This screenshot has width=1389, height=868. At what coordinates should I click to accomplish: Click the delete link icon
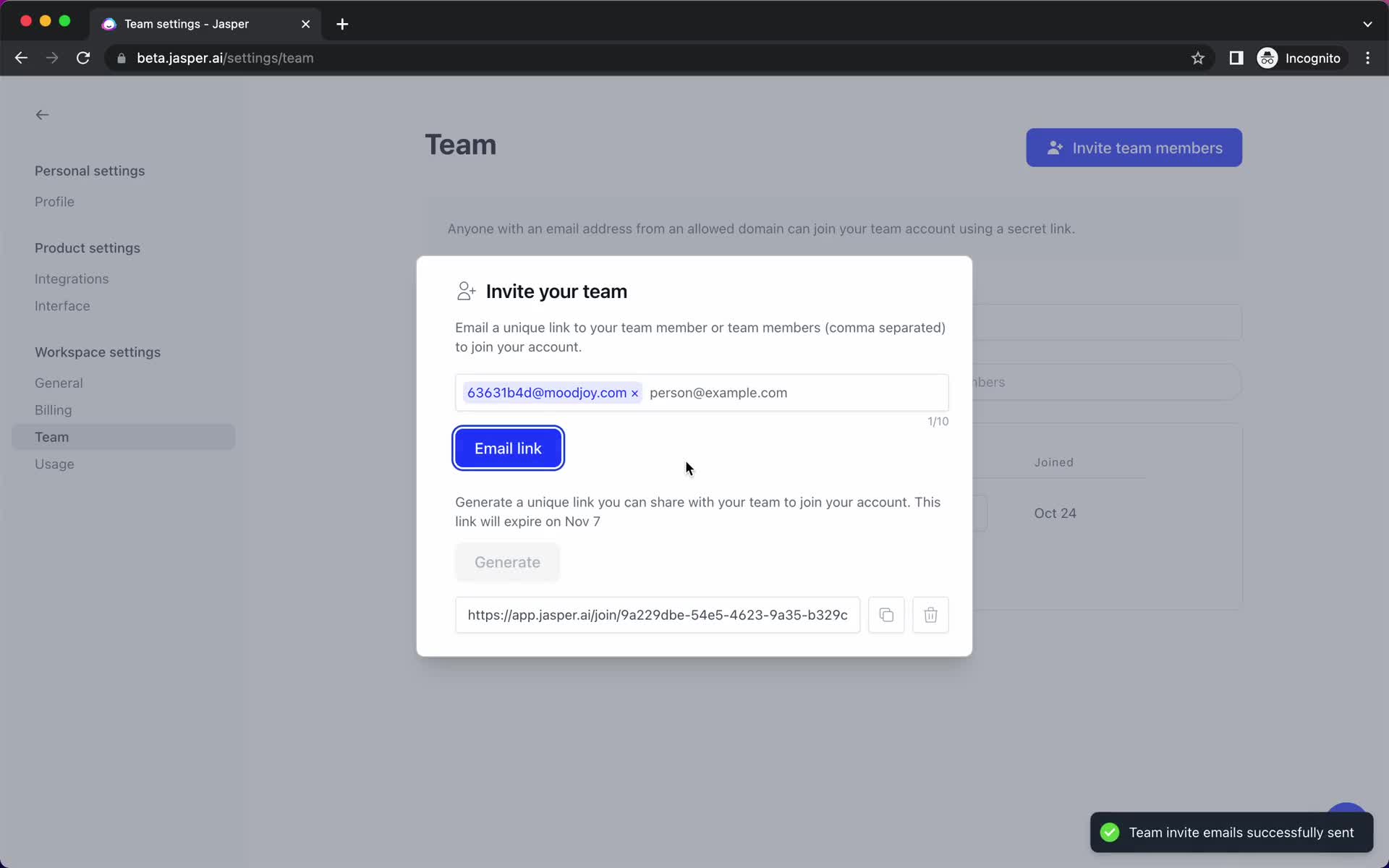[930, 614]
